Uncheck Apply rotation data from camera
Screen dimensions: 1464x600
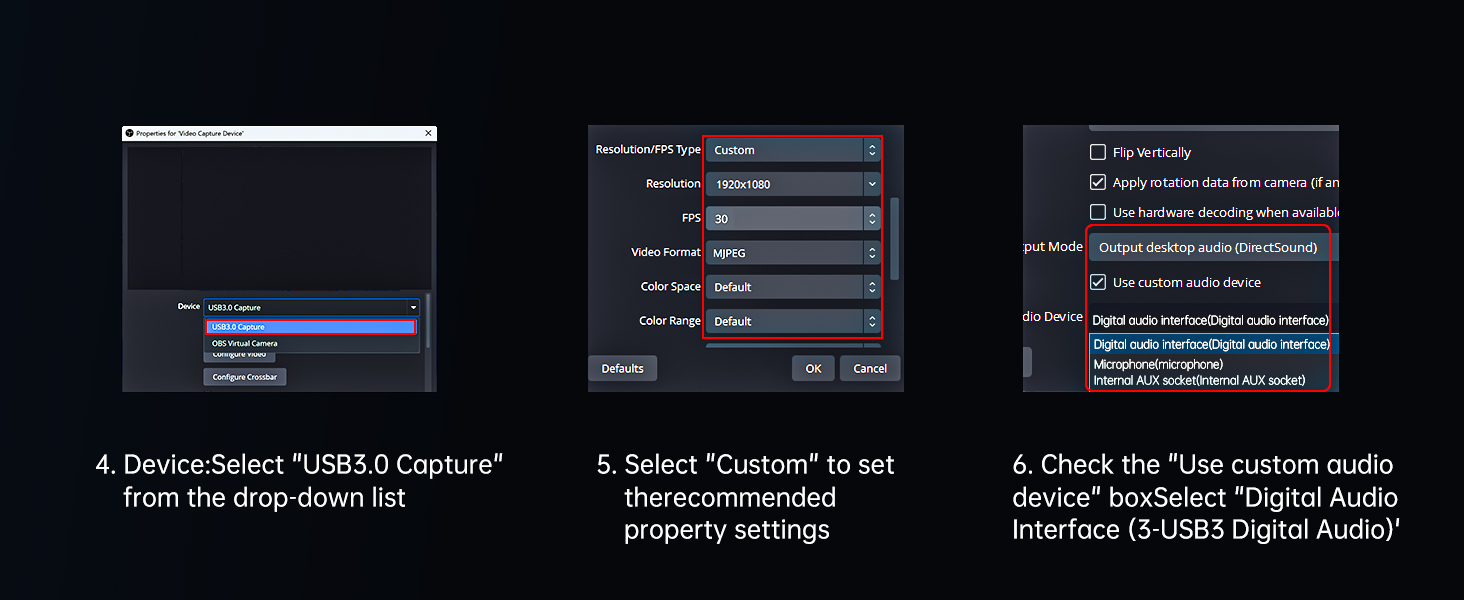tap(1097, 182)
